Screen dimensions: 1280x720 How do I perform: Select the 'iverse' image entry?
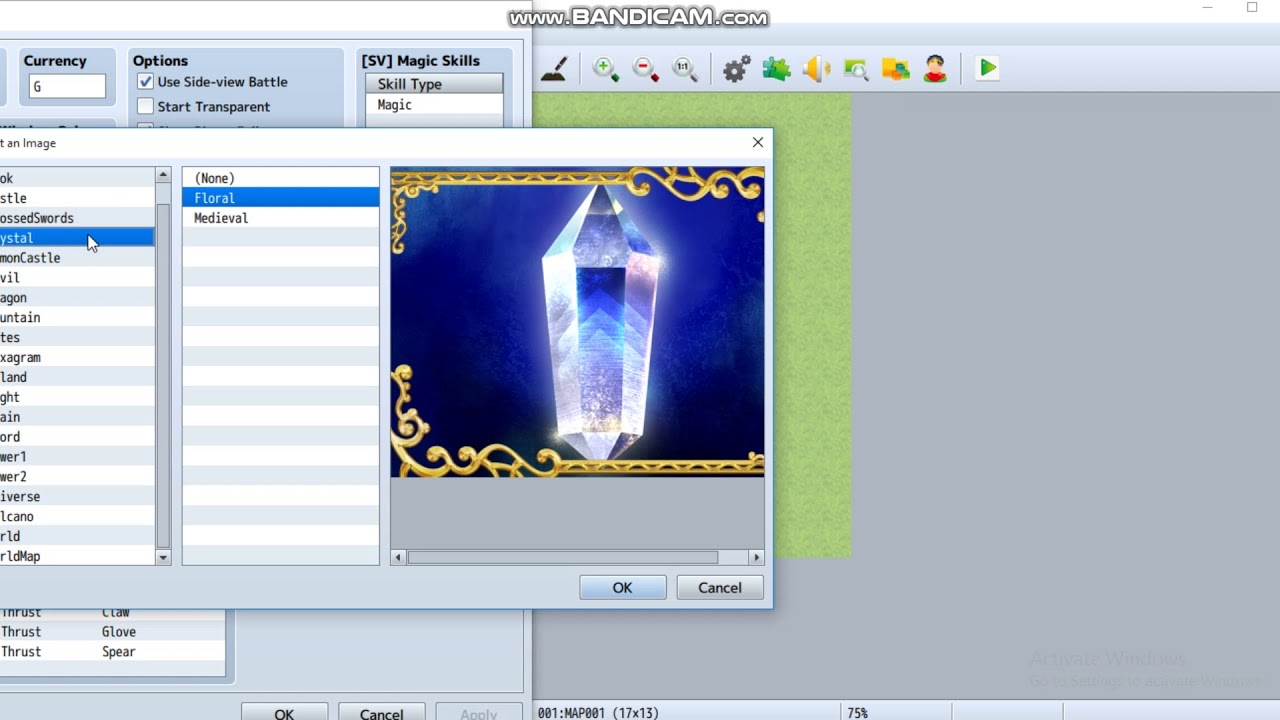tap(77, 496)
